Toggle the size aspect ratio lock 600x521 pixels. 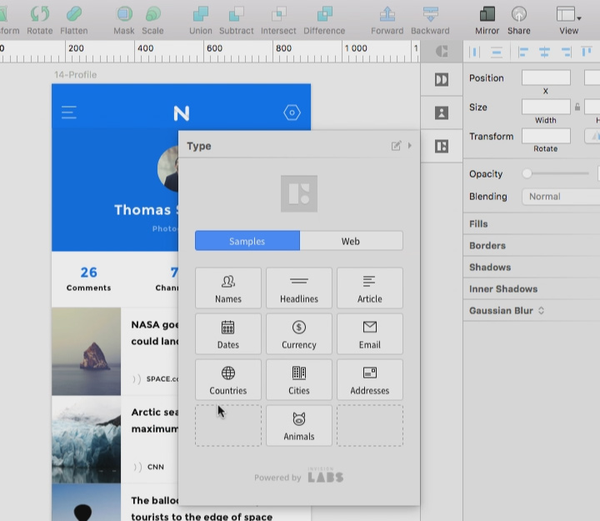pyautogui.click(x=577, y=107)
